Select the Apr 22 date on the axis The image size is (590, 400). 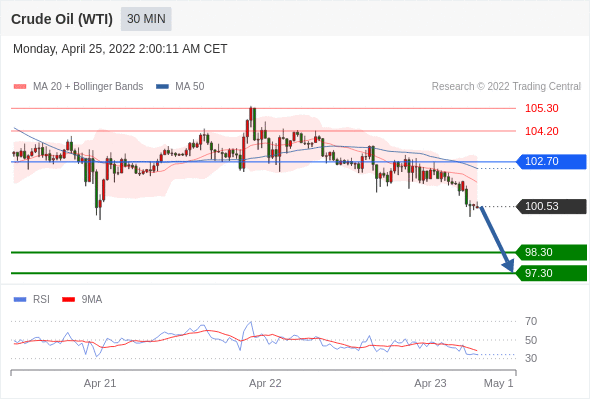(265, 383)
